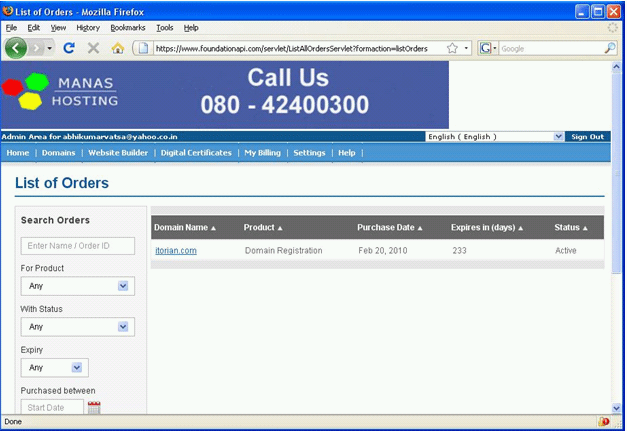Open Settings in the site navigation

[x=309, y=153]
